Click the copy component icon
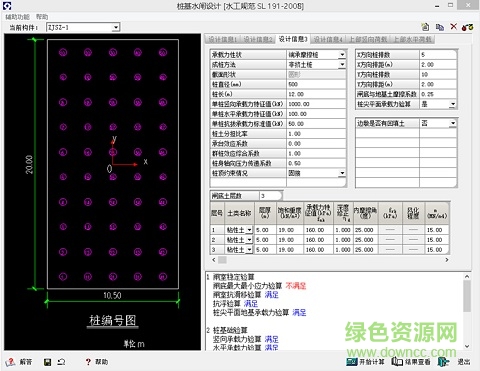 pyautogui.click(x=440, y=27)
